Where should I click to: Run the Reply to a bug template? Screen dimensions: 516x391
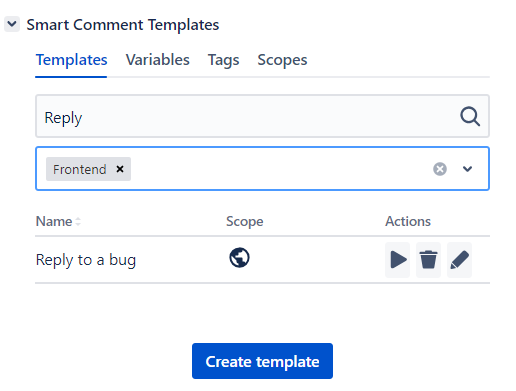[398, 260]
